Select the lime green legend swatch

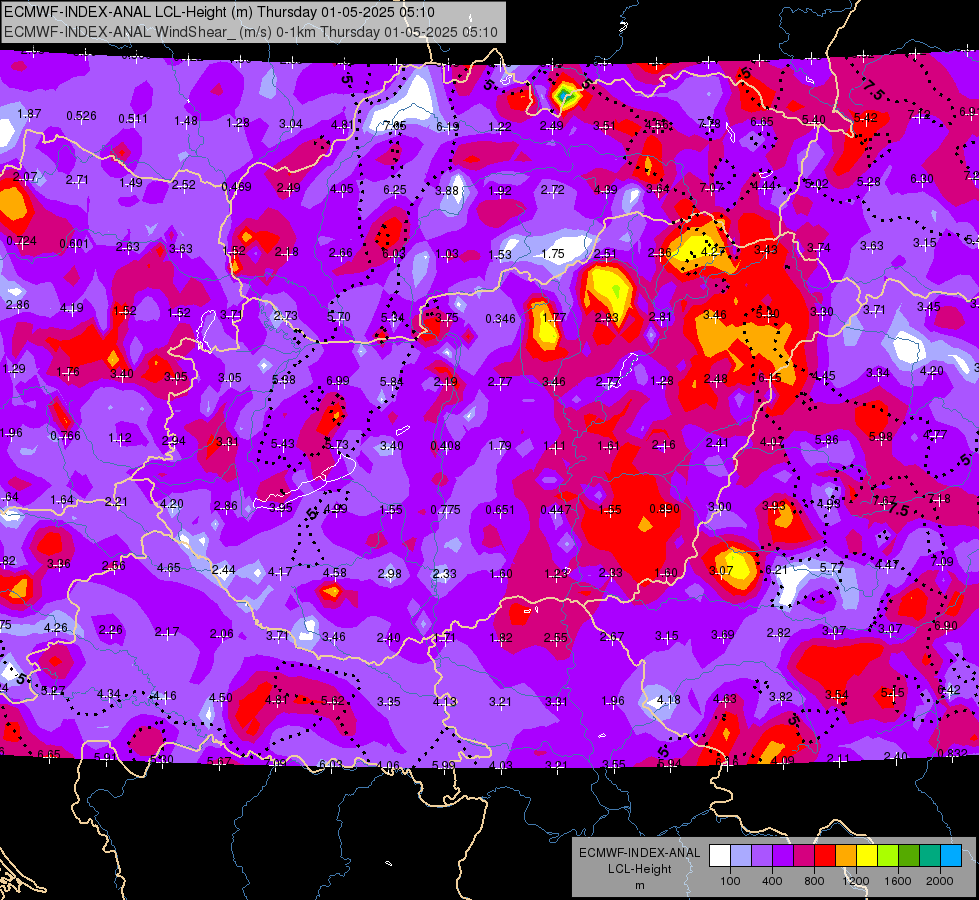pos(888,855)
